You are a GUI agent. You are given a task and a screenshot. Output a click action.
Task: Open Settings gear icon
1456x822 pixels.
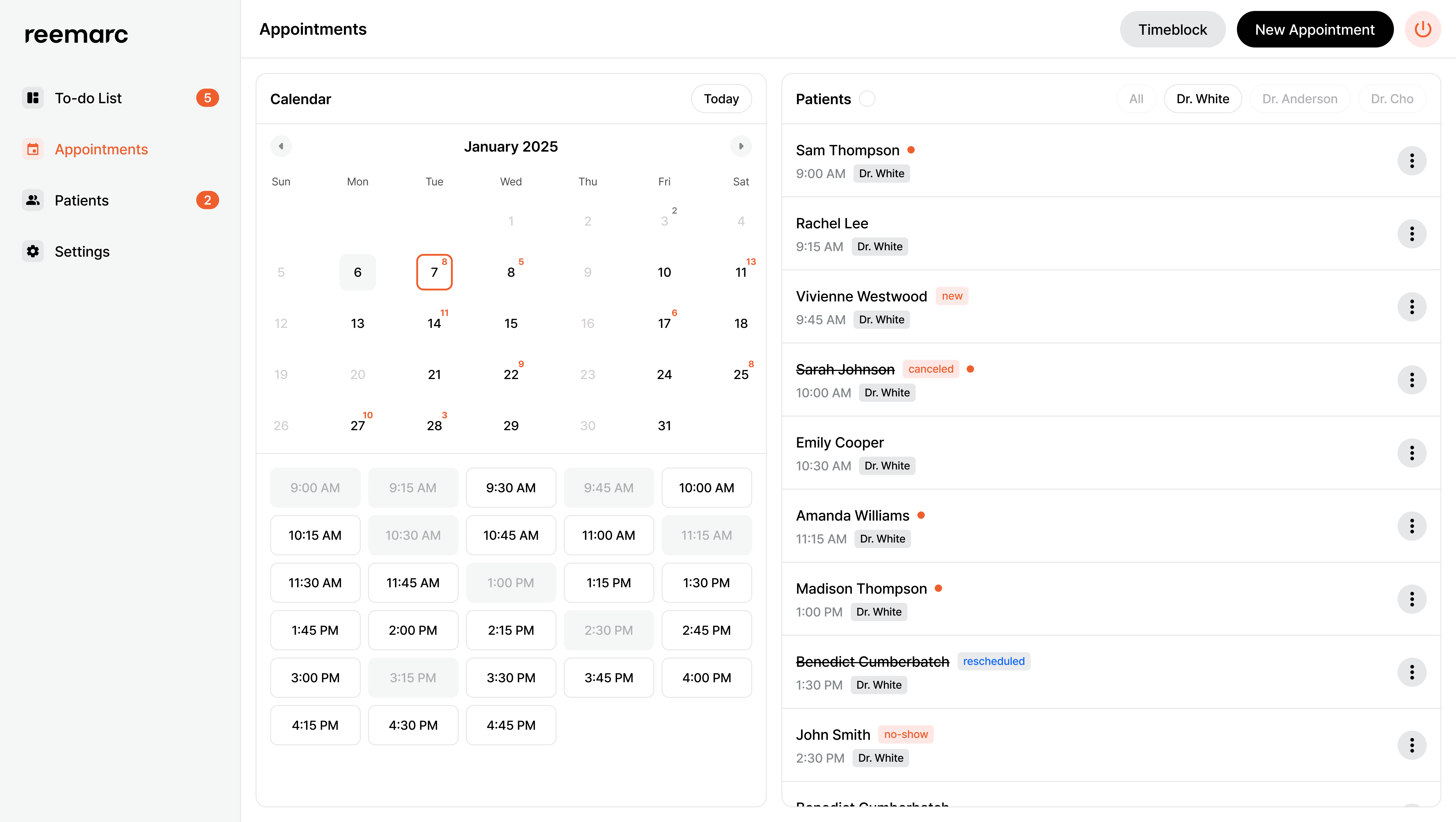(x=33, y=252)
